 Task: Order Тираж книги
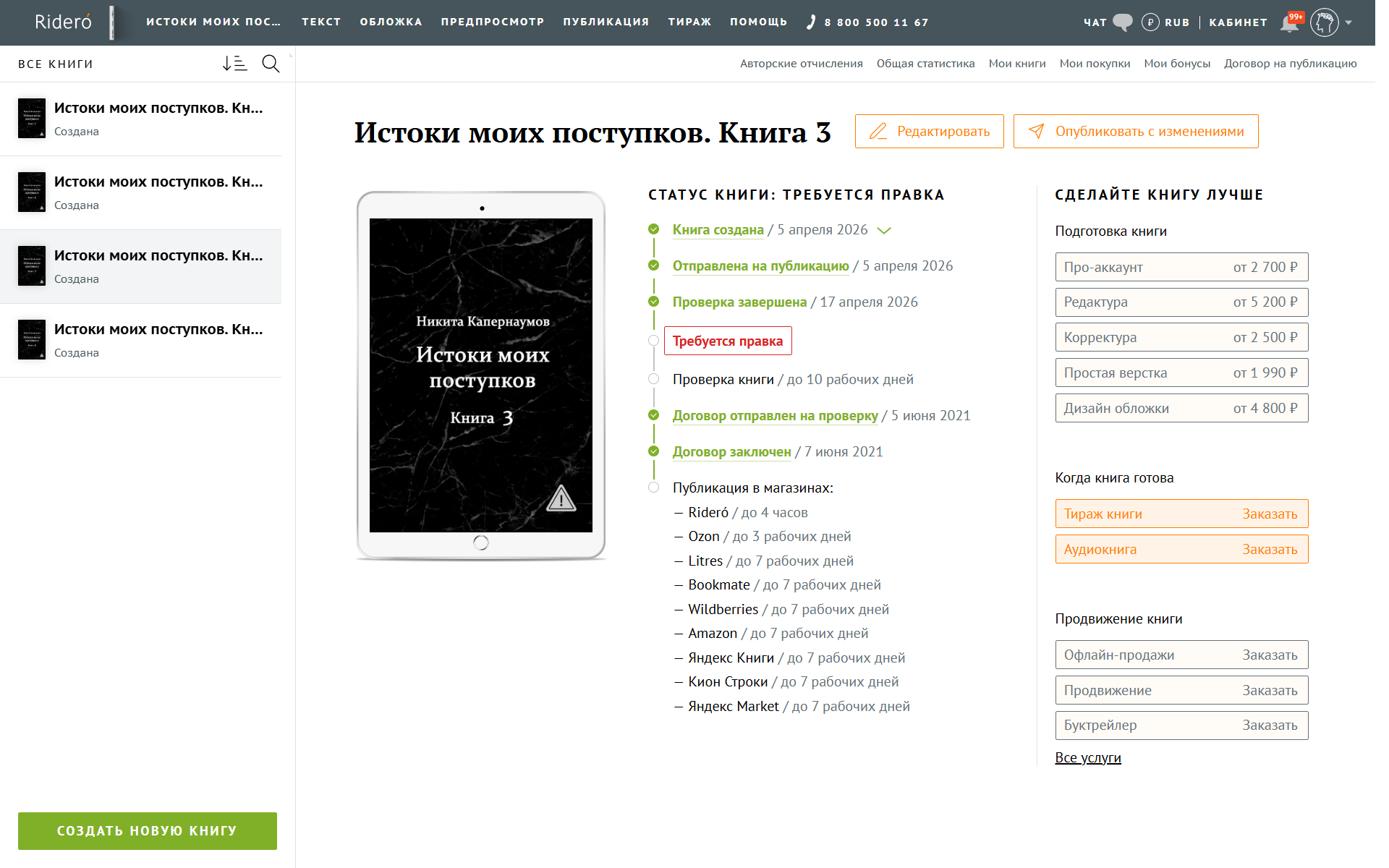(x=1181, y=514)
